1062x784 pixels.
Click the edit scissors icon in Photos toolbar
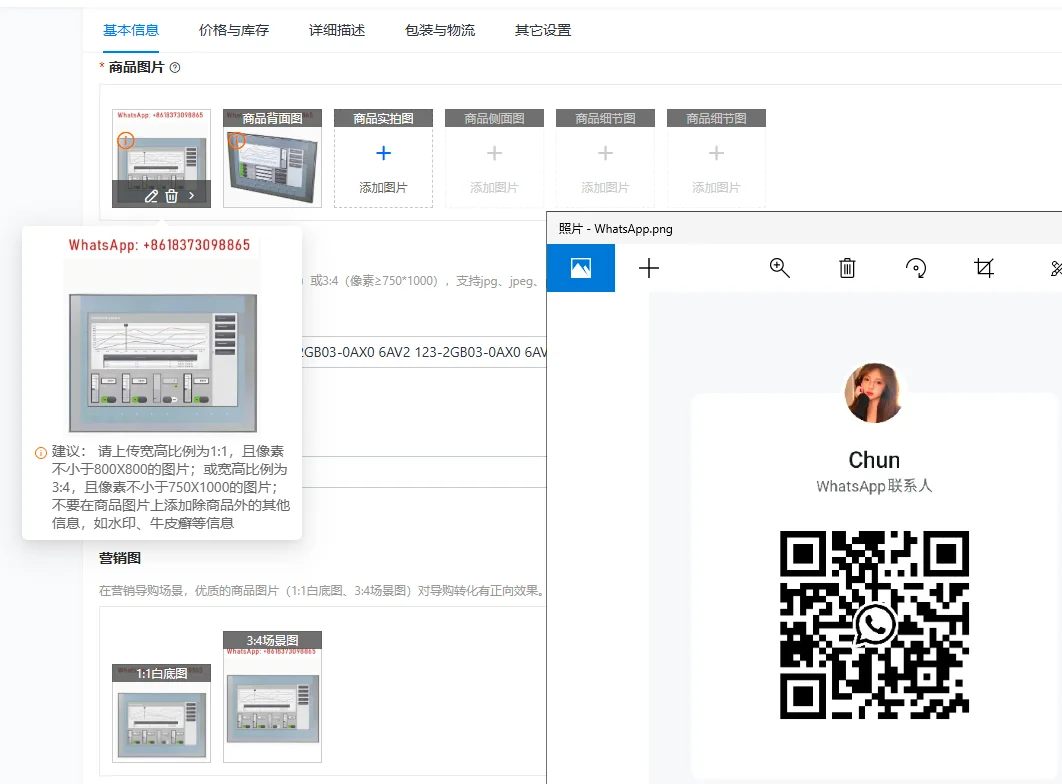click(1055, 268)
